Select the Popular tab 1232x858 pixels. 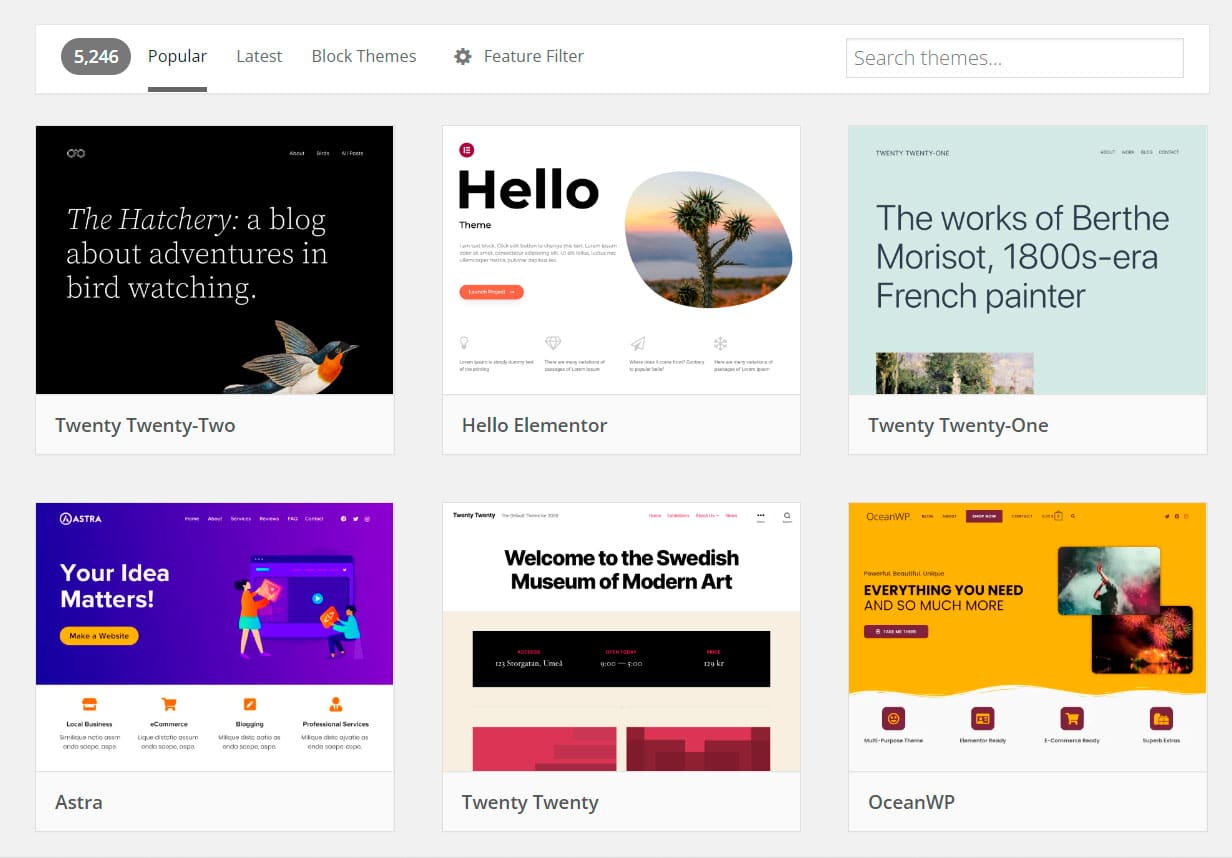(177, 56)
